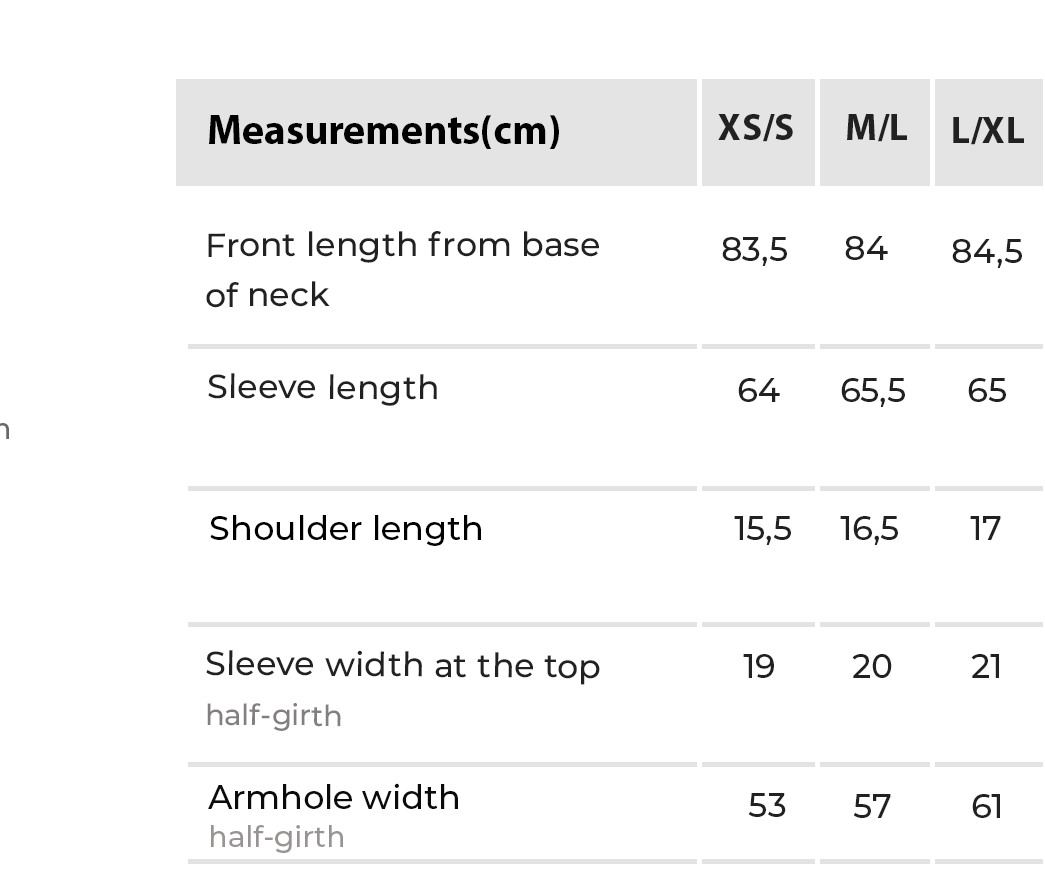Screen dimensions: 1045x870
Task: Click the Armhole width row label
Action: tap(334, 798)
